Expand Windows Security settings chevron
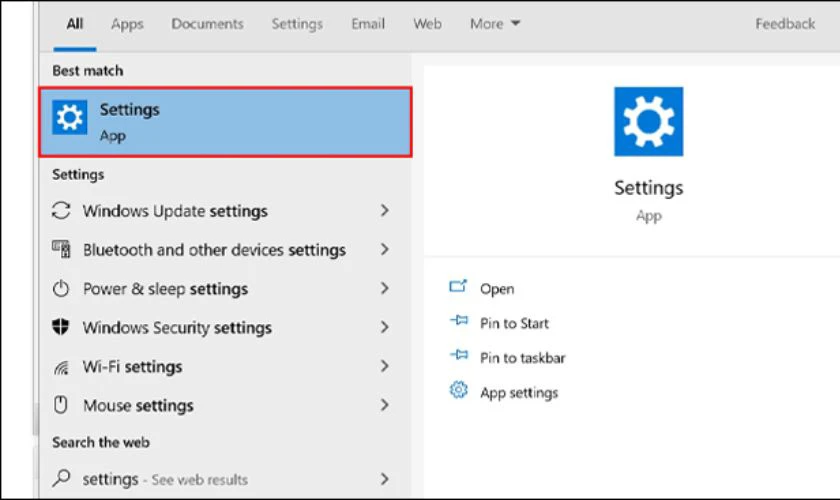Viewport: 840px width, 500px height. pyautogui.click(x=385, y=327)
